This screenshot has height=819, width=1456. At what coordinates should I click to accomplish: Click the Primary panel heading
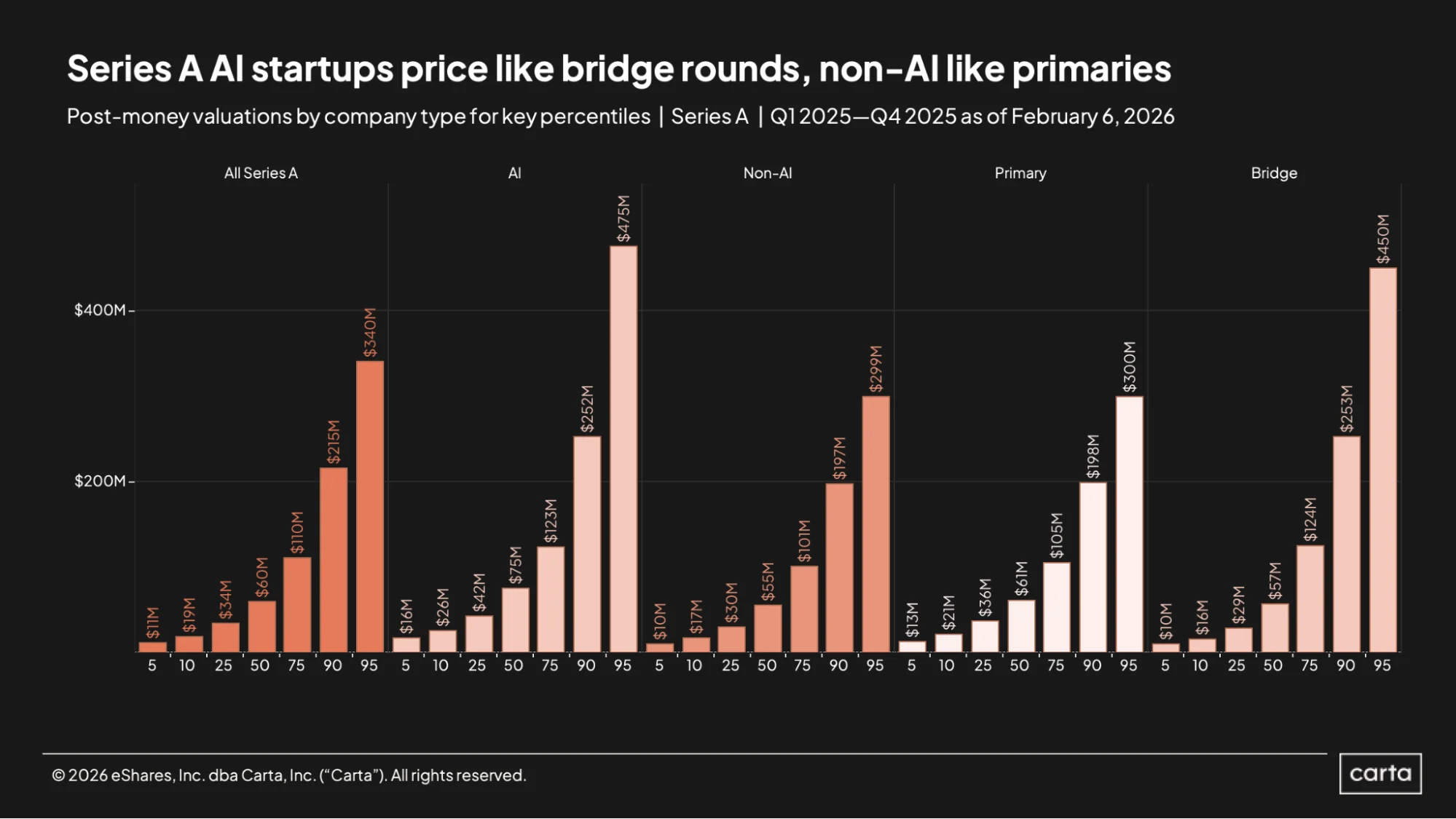[x=1020, y=173]
